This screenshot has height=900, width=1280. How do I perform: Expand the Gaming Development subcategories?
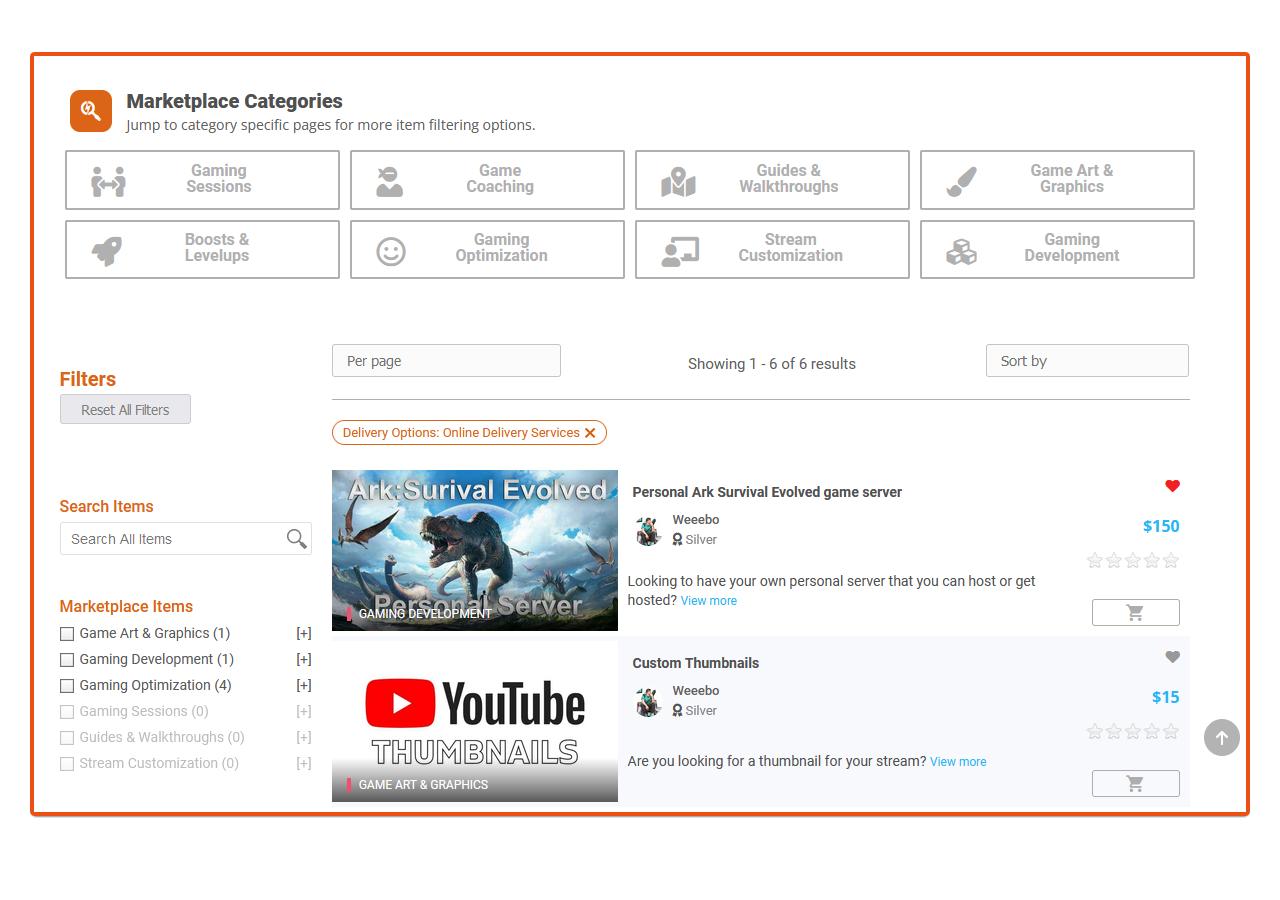[x=304, y=660]
